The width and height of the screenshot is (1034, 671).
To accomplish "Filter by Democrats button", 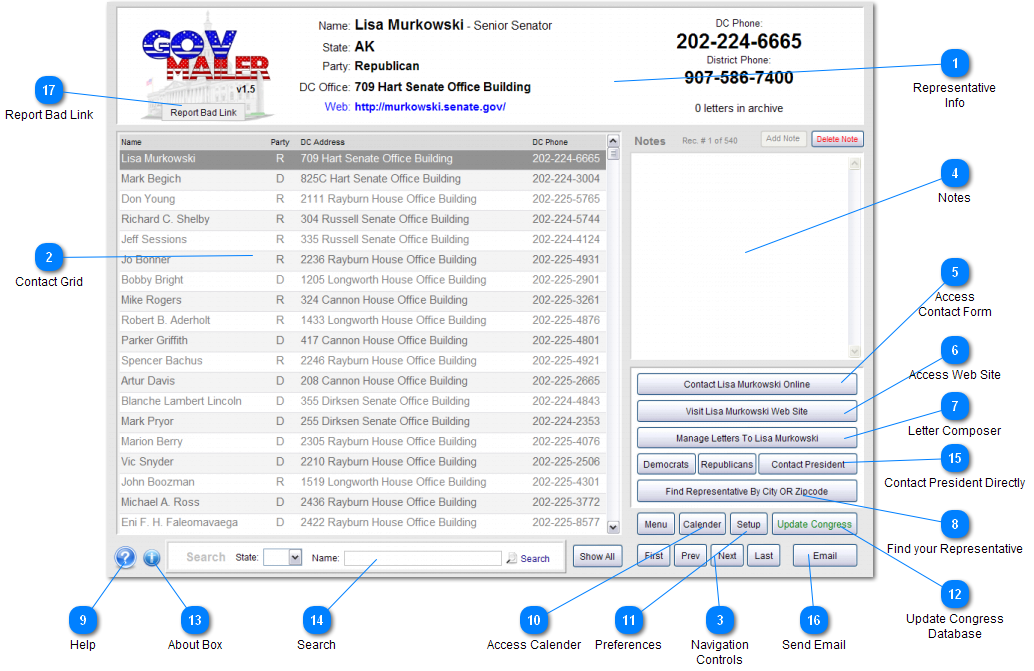I will point(666,465).
